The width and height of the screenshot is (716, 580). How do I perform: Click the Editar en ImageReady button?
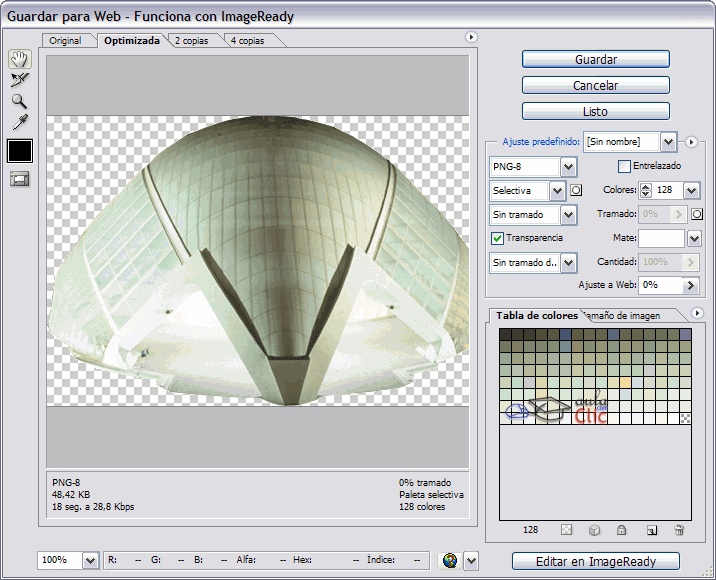pyautogui.click(x=595, y=561)
